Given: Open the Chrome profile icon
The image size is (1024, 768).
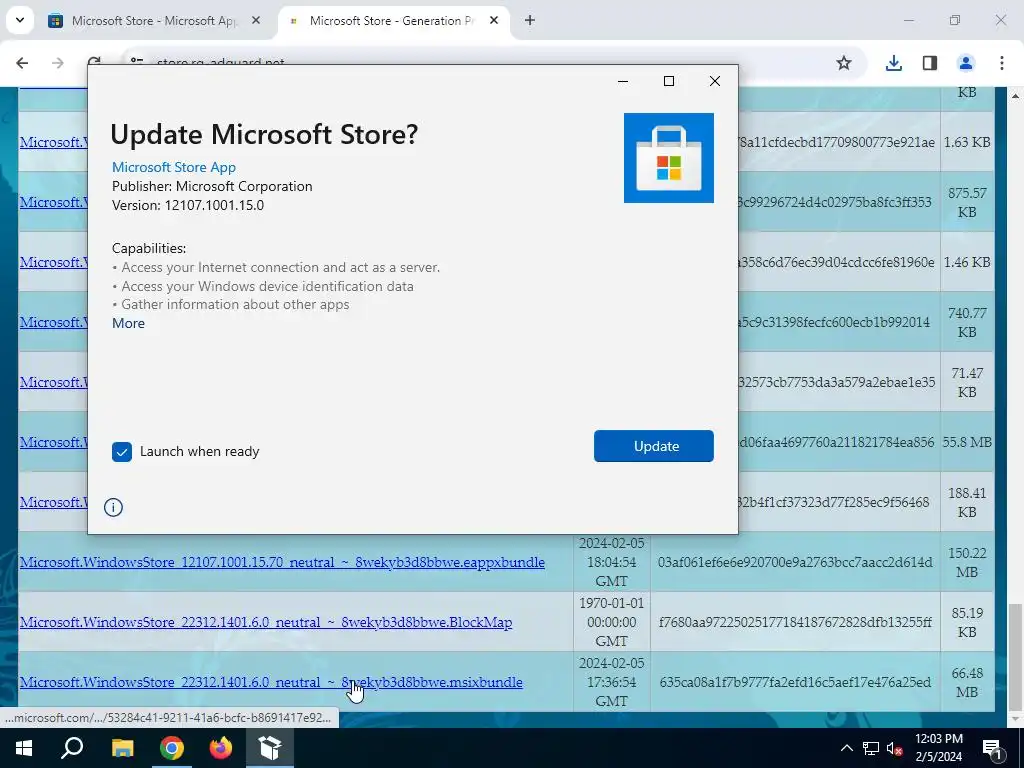Looking at the screenshot, I should (x=965, y=63).
